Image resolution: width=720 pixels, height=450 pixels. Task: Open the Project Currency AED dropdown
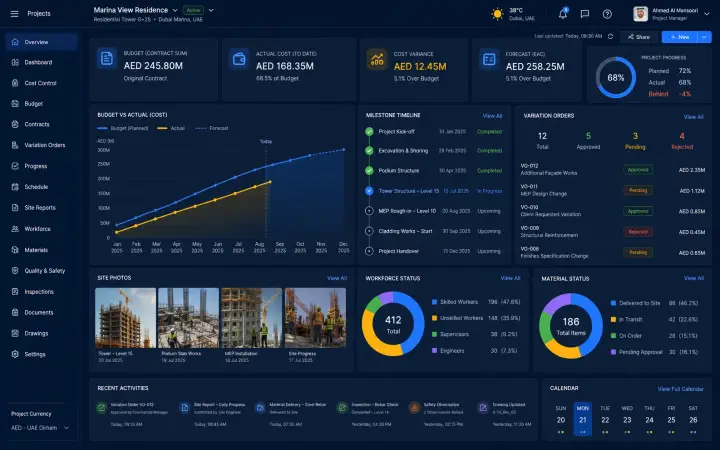[40, 428]
